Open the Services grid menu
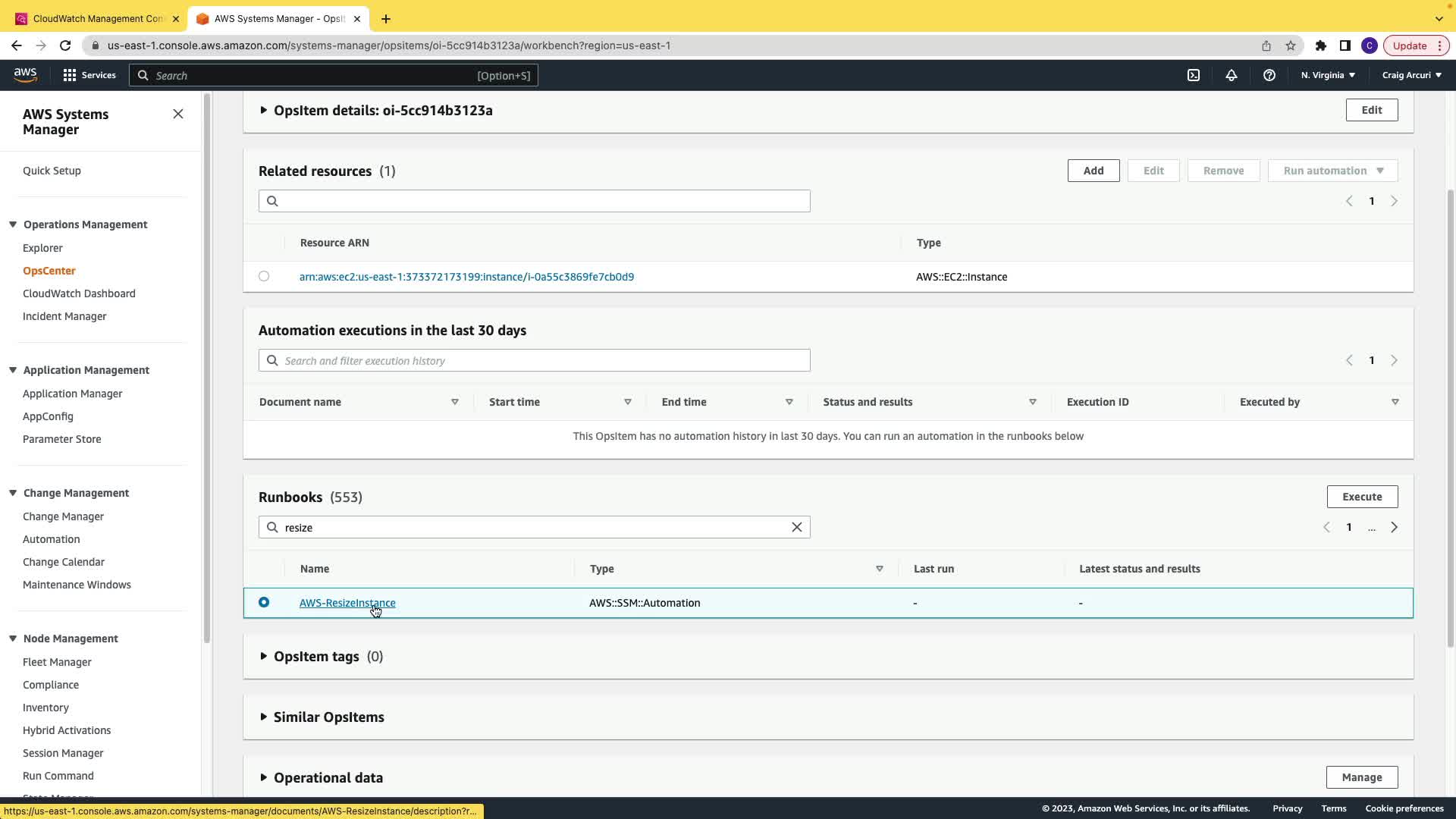The width and height of the screenshot is (1456, 819). click(x=89, y=75)
